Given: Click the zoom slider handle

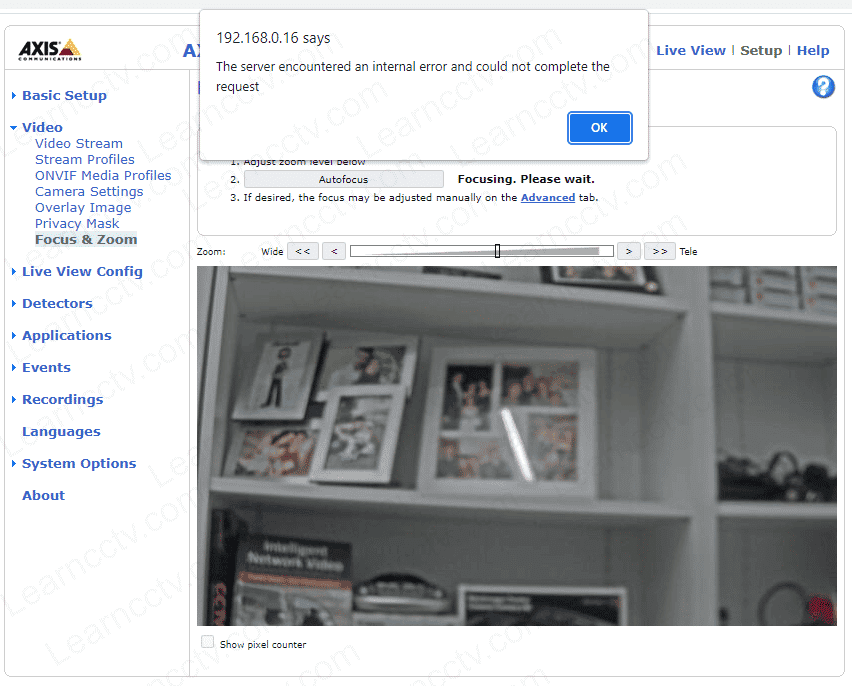Looking at the screenshot, I should click(x=497, y=251).
